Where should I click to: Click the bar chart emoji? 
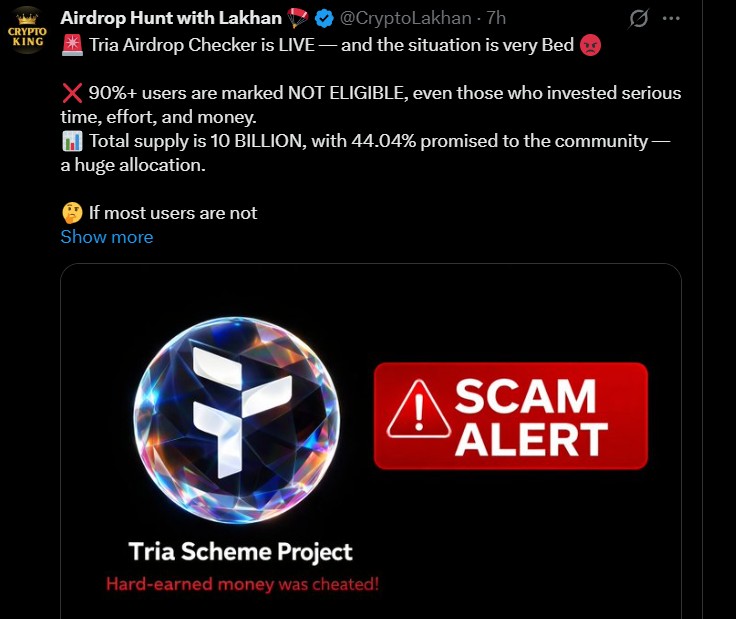72,141
